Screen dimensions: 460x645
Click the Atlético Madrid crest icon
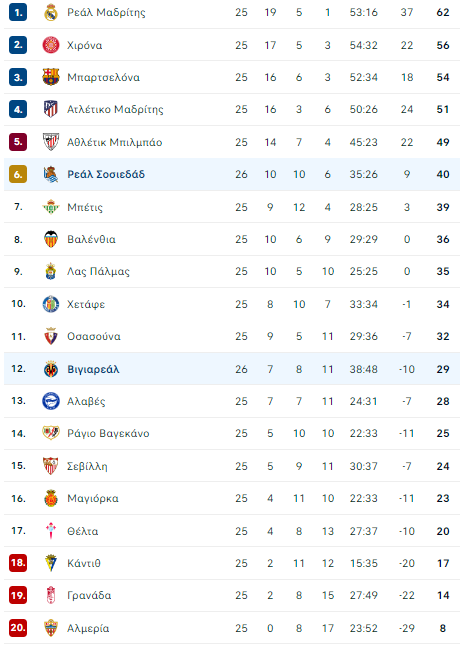(x=51, y=109)
